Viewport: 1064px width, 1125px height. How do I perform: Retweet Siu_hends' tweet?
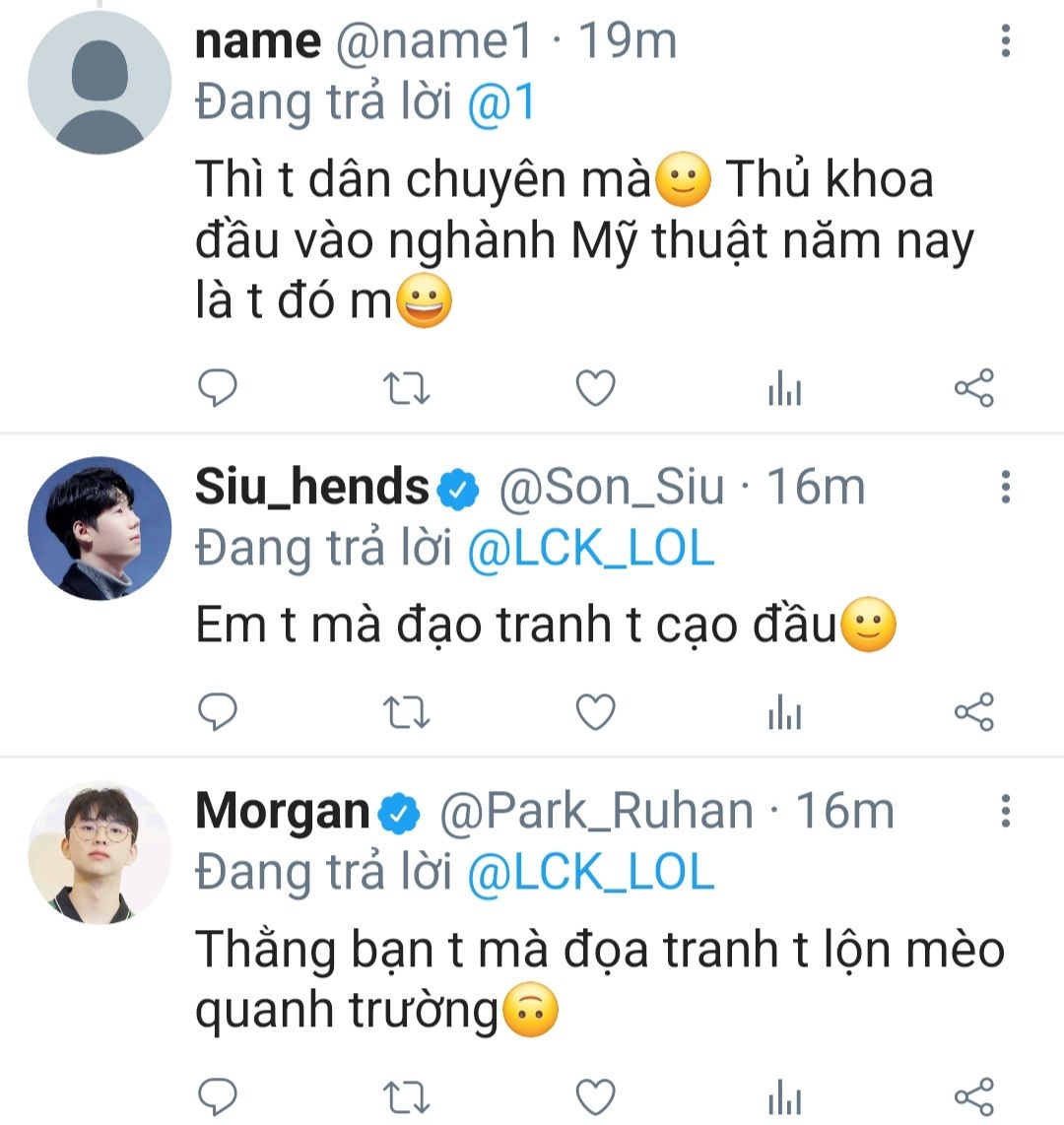pyautogui.click(x=406, y=712)
